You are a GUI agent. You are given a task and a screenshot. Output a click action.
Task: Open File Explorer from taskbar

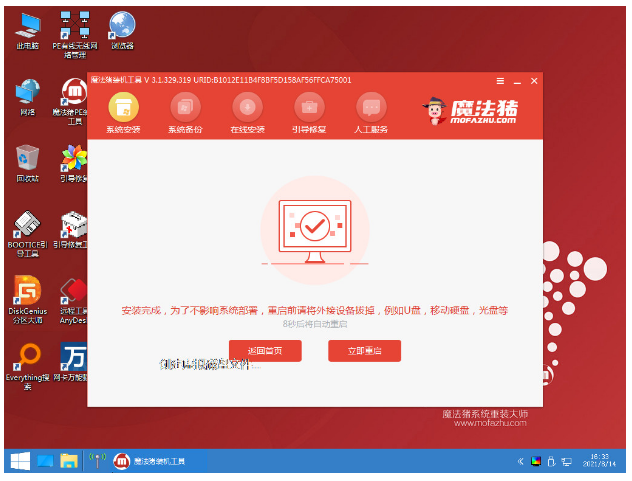coord(69,461)
